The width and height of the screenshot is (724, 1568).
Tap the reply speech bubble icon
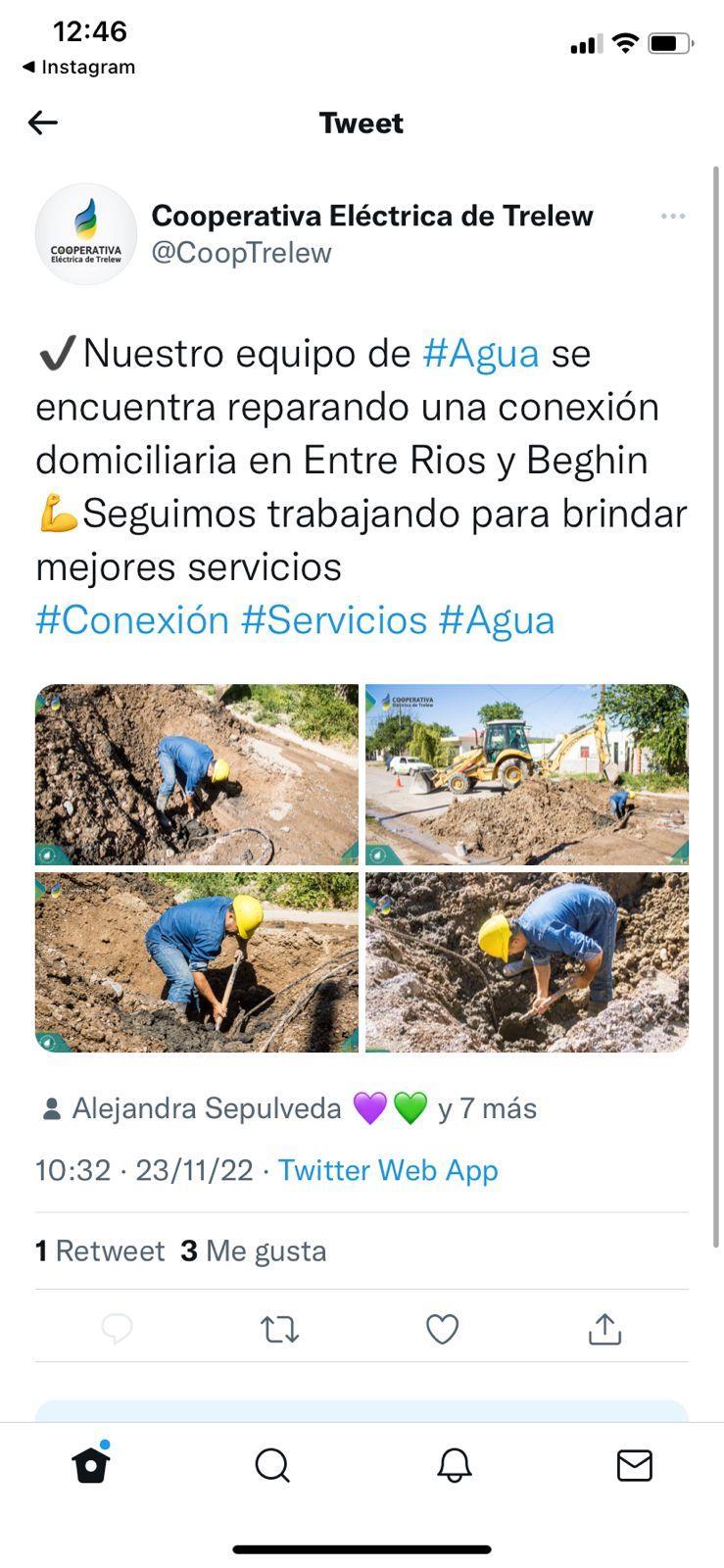click(x=118, y=1329)
